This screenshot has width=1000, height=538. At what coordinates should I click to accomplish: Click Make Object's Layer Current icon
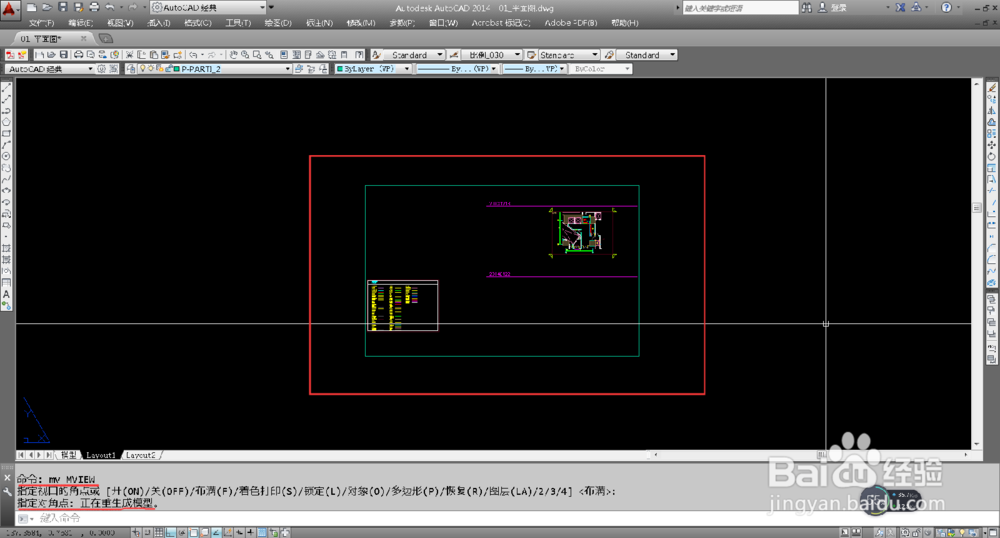pos(298,69)
